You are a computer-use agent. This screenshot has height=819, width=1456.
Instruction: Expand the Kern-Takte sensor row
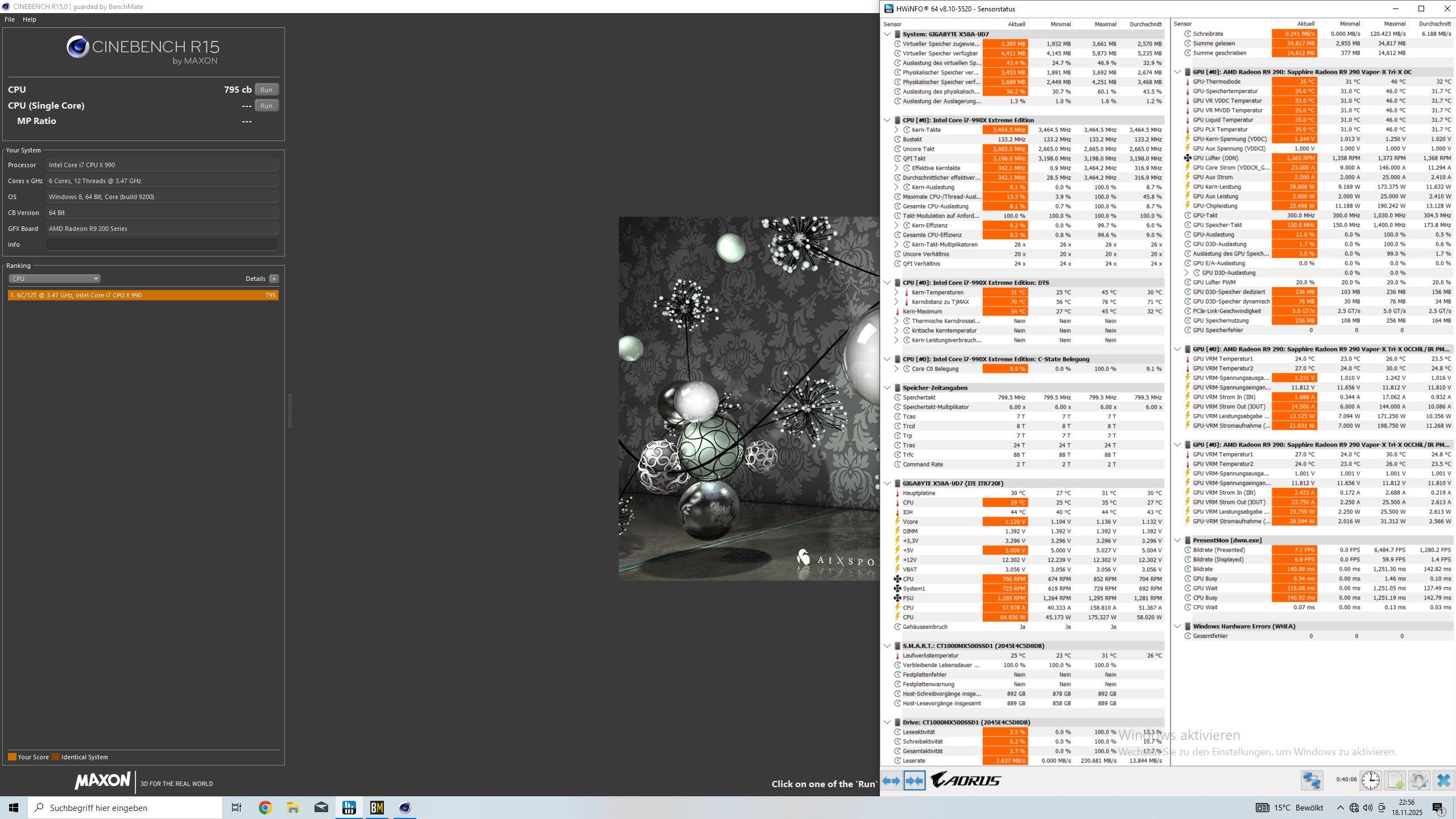tap(896, 130)
